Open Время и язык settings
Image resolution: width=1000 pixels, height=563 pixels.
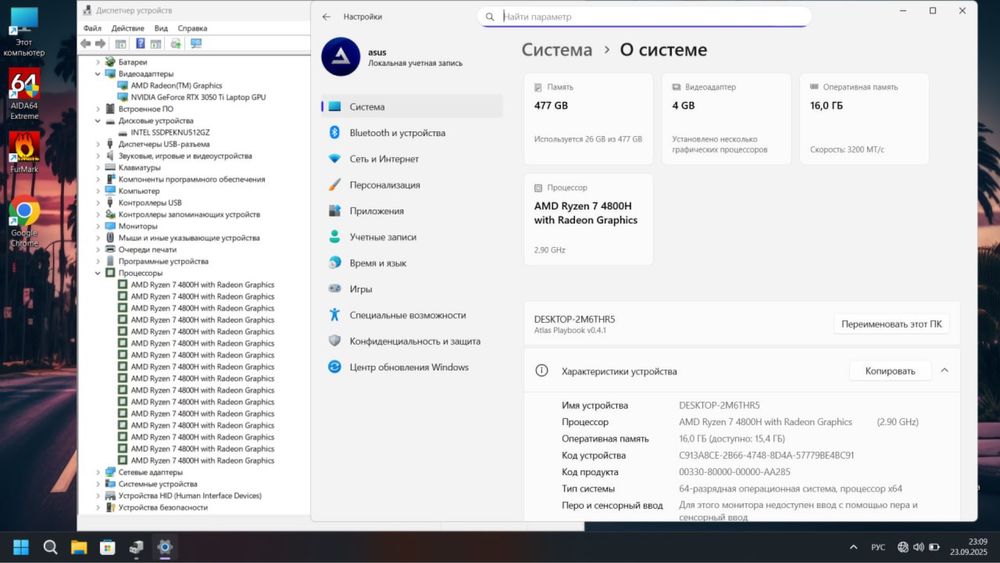click(412, 263)
